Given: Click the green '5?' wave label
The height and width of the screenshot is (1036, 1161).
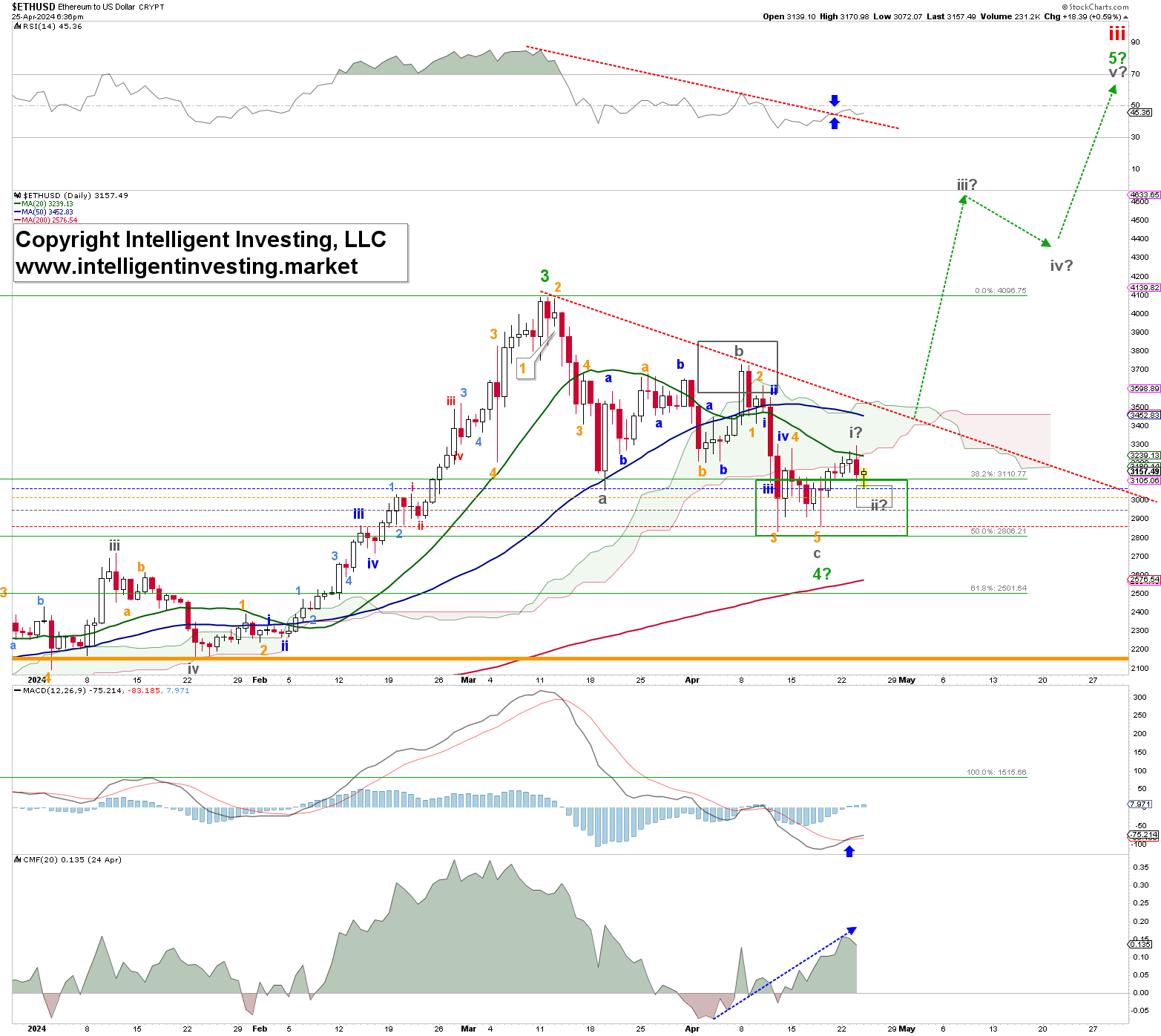Looking at the screenshot, I should pos(1117,58).
